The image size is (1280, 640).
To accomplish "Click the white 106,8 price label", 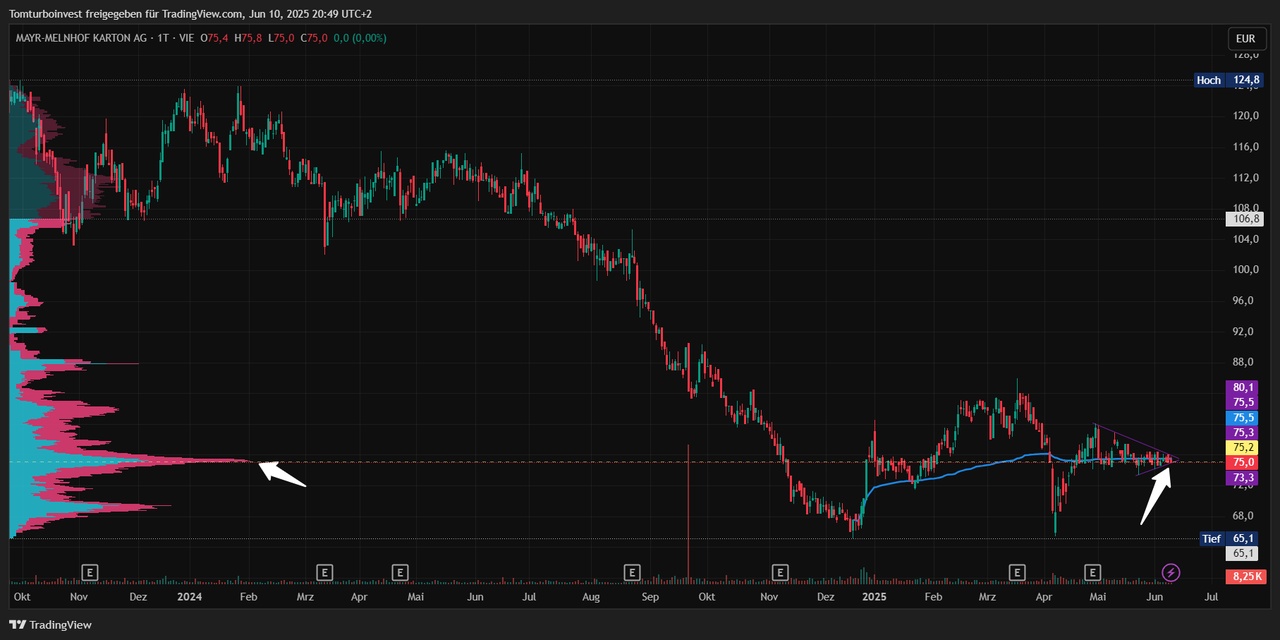I will [x=1244, y=219].
